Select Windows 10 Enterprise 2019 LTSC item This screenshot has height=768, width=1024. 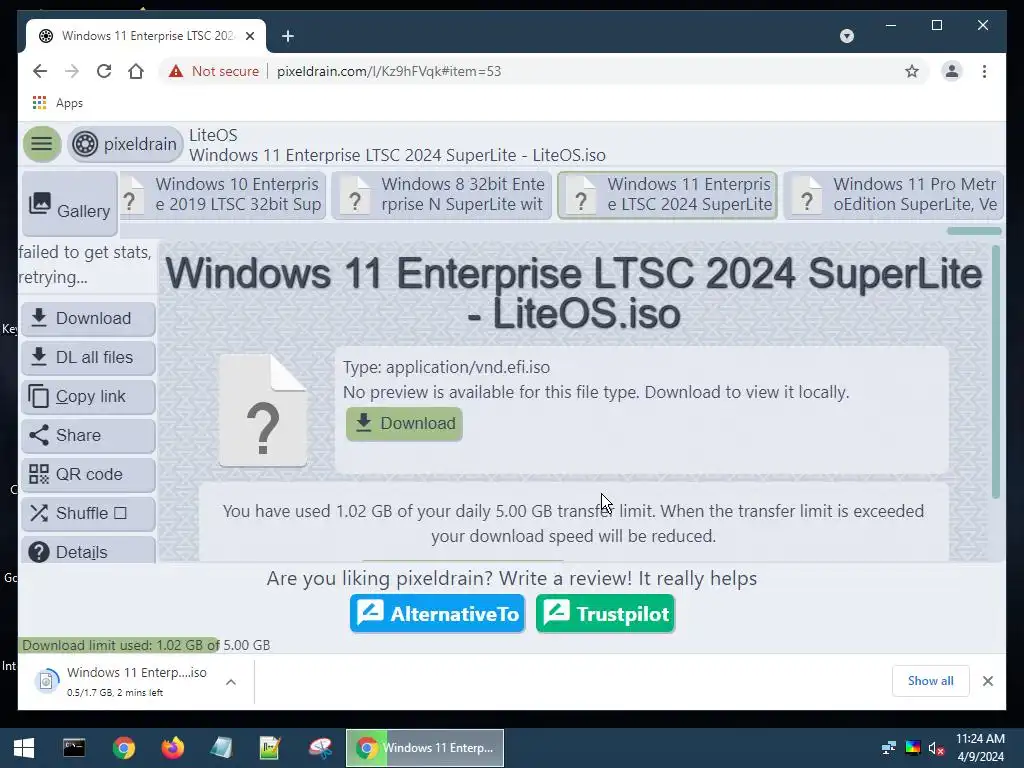pyautogui.click(x=223, y=195)
